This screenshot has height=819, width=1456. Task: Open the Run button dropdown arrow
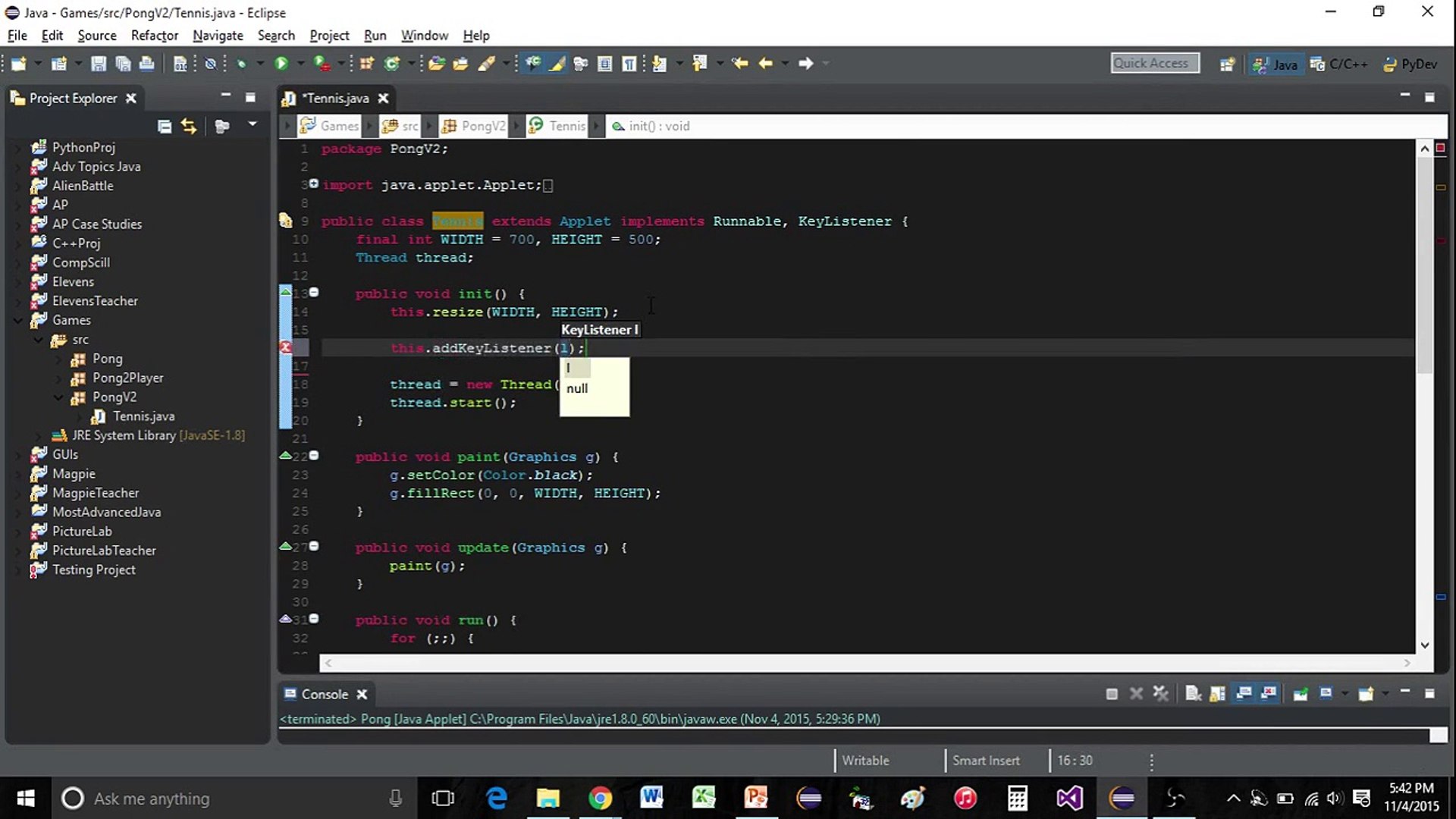pyautogui.click(x=300, y=63)
